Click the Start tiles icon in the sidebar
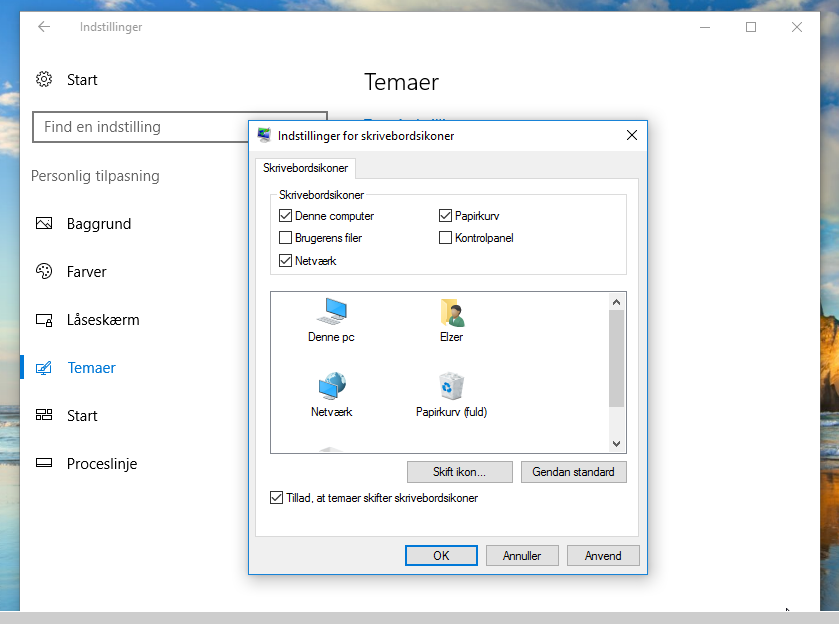 (x=44, y=415)
